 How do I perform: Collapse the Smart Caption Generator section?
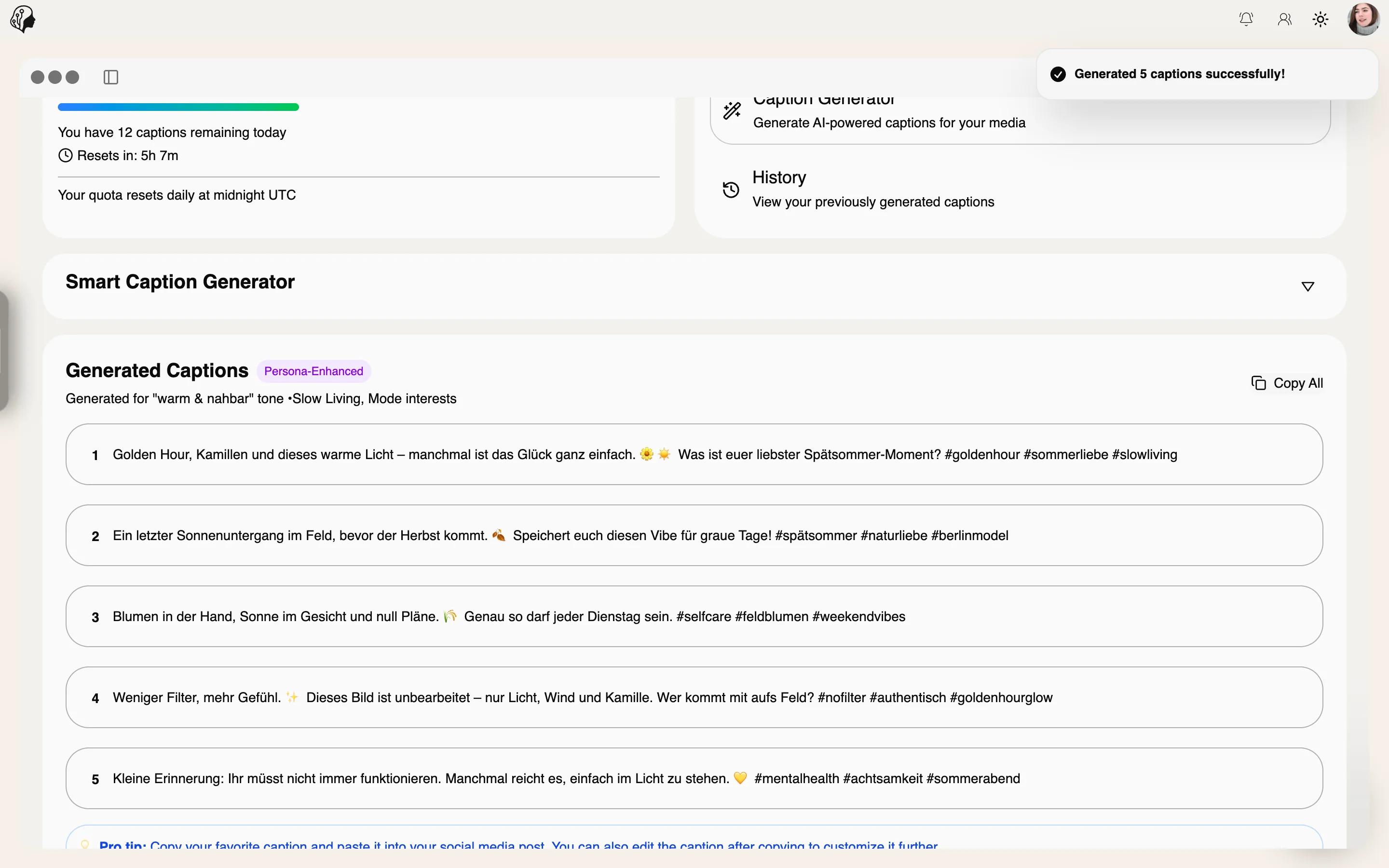click(1307, 286)
